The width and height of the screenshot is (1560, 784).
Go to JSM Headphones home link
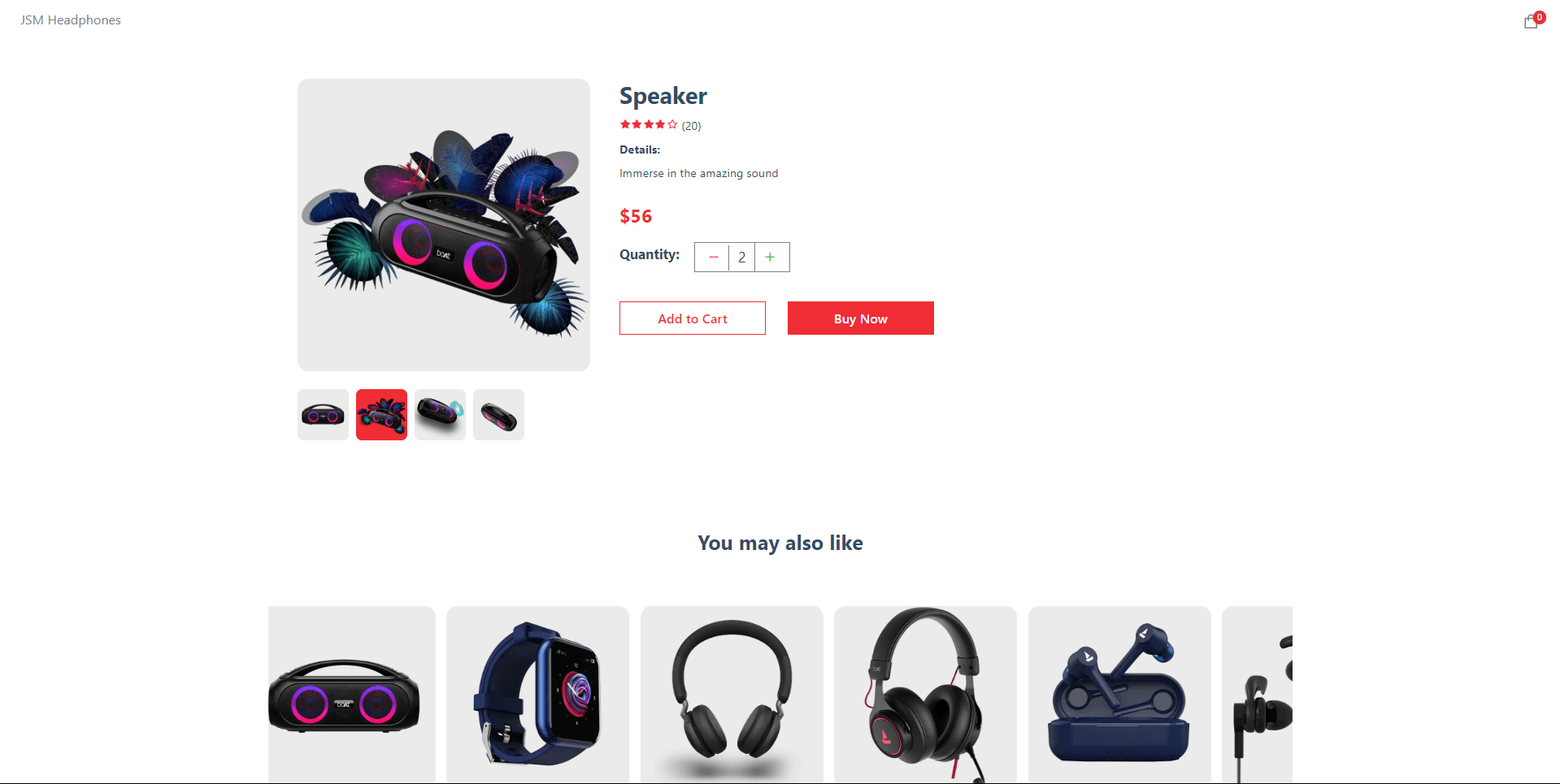(x=71, y=20)
